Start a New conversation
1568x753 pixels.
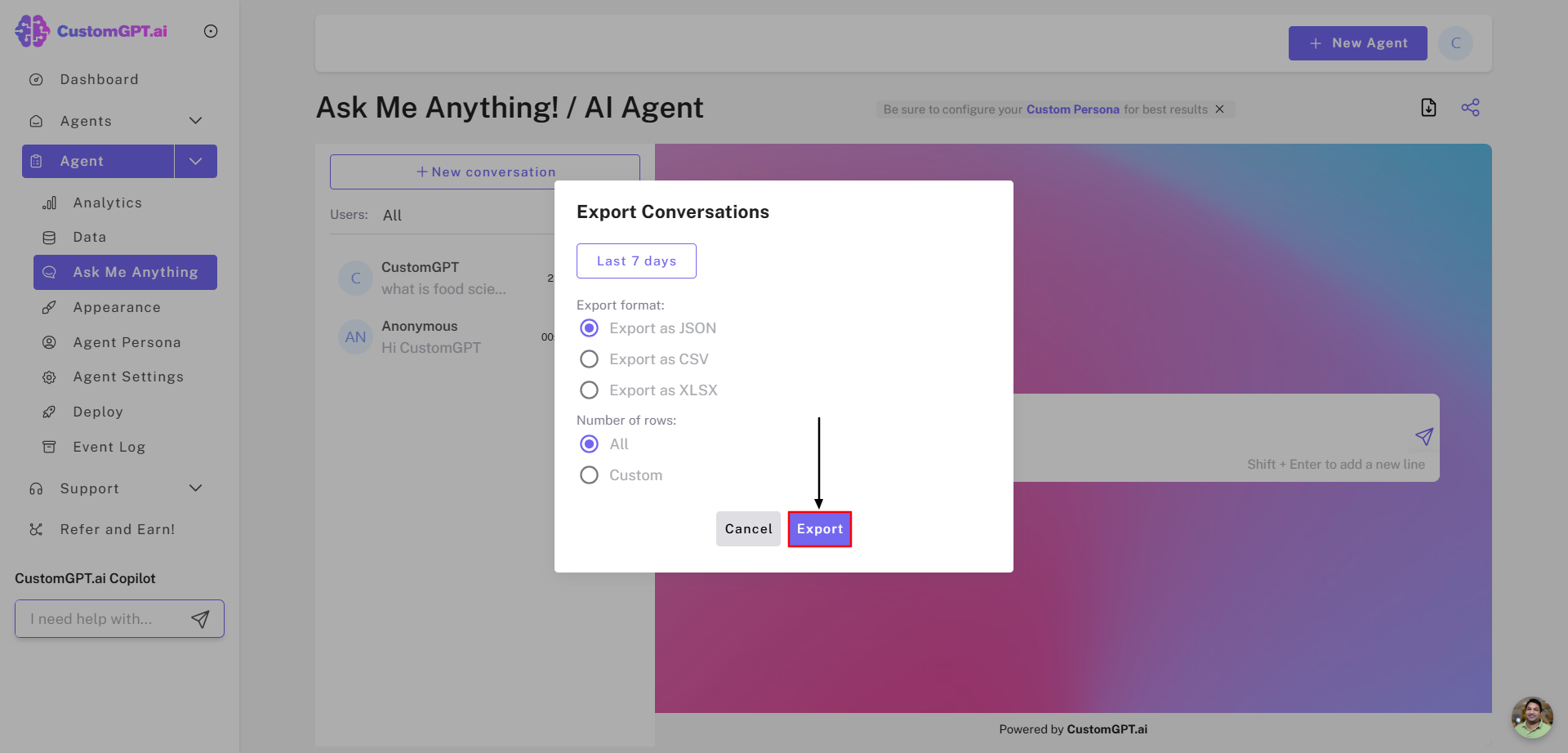(x=485, y=172)
